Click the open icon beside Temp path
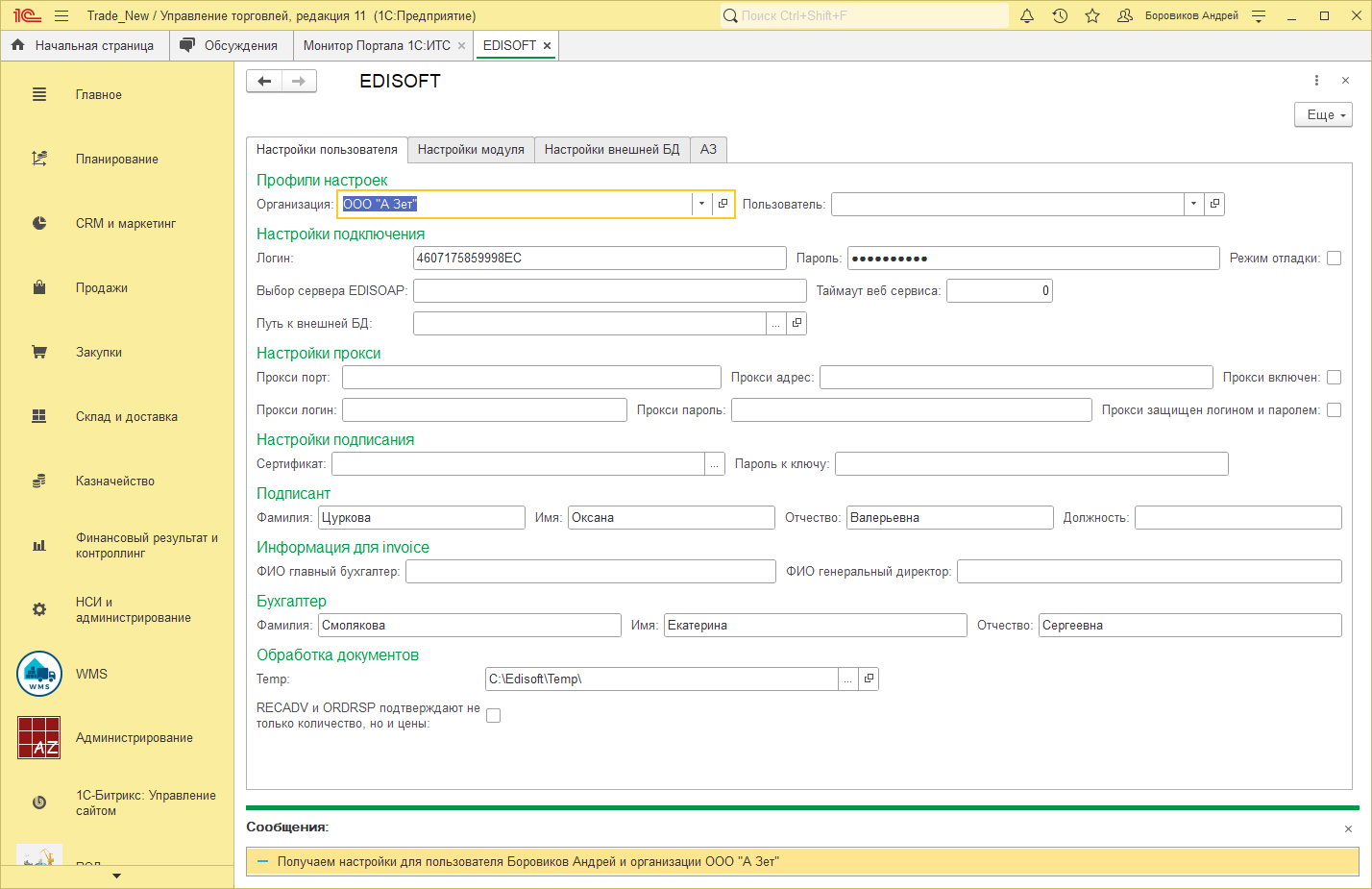This screenshot has width=1372, height=889. click(x=869, y=679)
